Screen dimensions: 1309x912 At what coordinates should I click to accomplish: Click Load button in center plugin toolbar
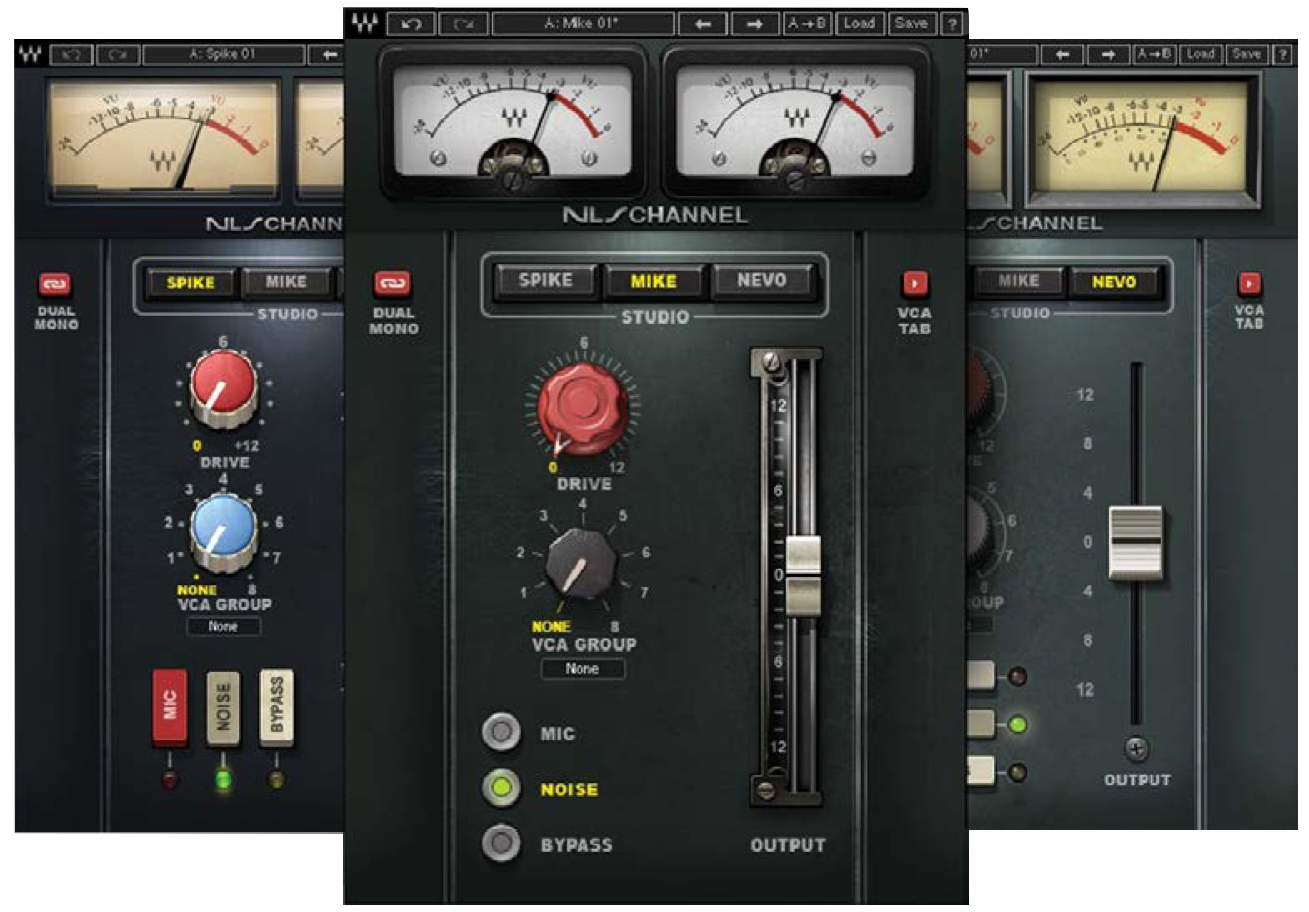859,23
